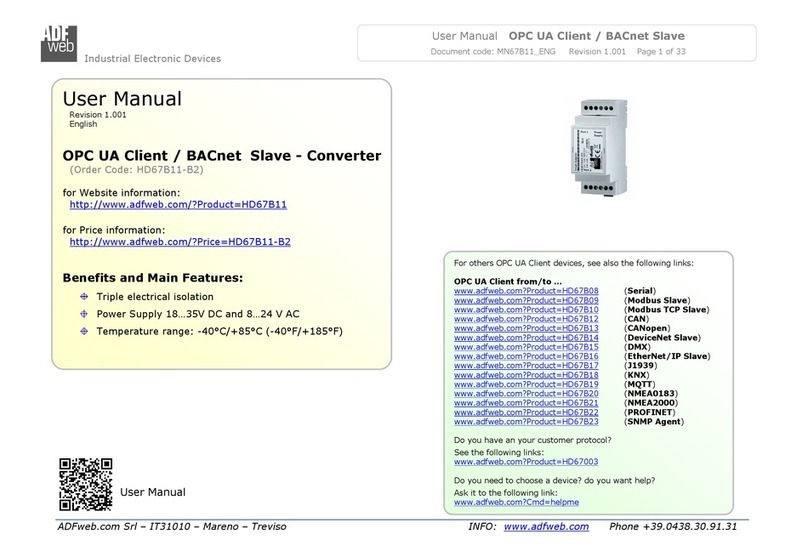Open www.adfweb.com link in footer
The width and height of the screenshot is (808, 557).
pos(546,527)
